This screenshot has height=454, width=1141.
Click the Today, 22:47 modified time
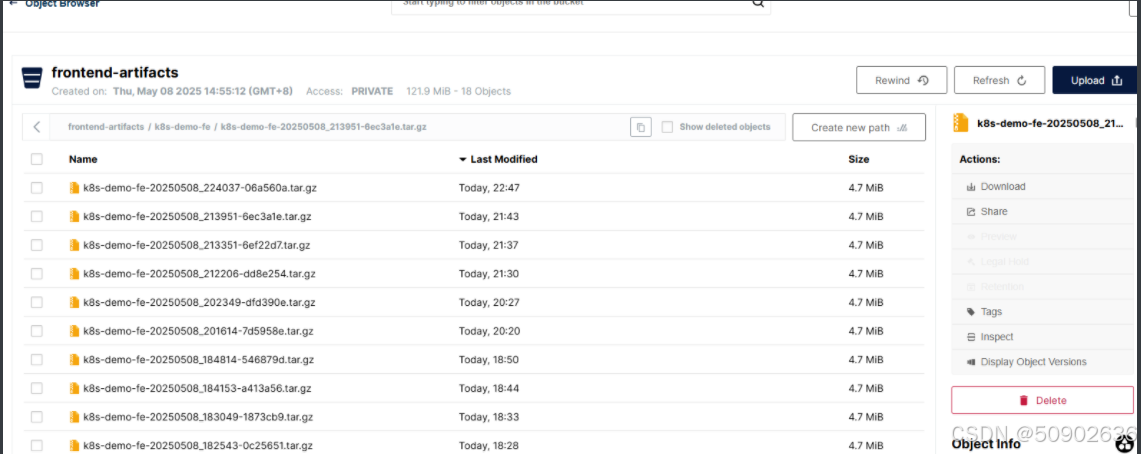(x=489, y=188)
